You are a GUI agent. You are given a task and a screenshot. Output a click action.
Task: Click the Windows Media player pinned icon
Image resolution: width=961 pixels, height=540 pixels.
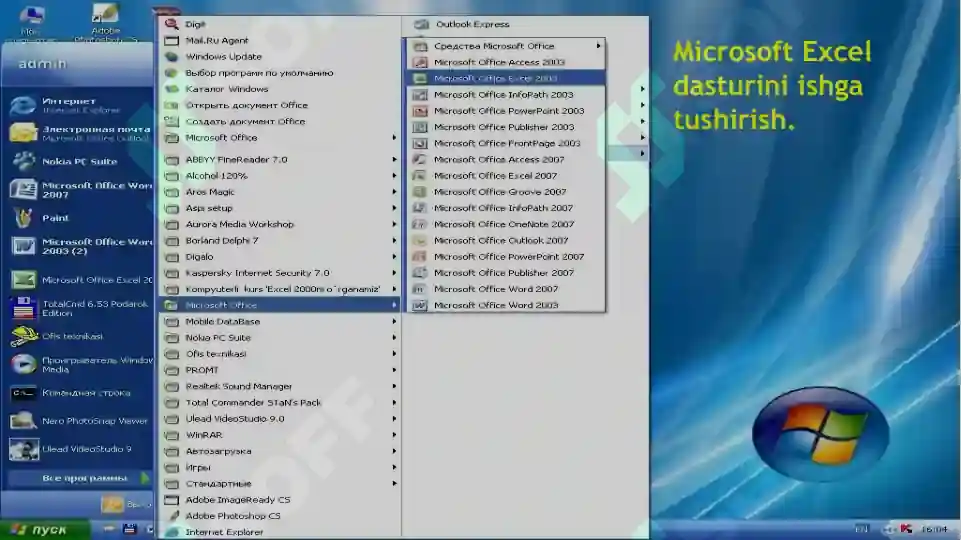click(x=23, y=365)
